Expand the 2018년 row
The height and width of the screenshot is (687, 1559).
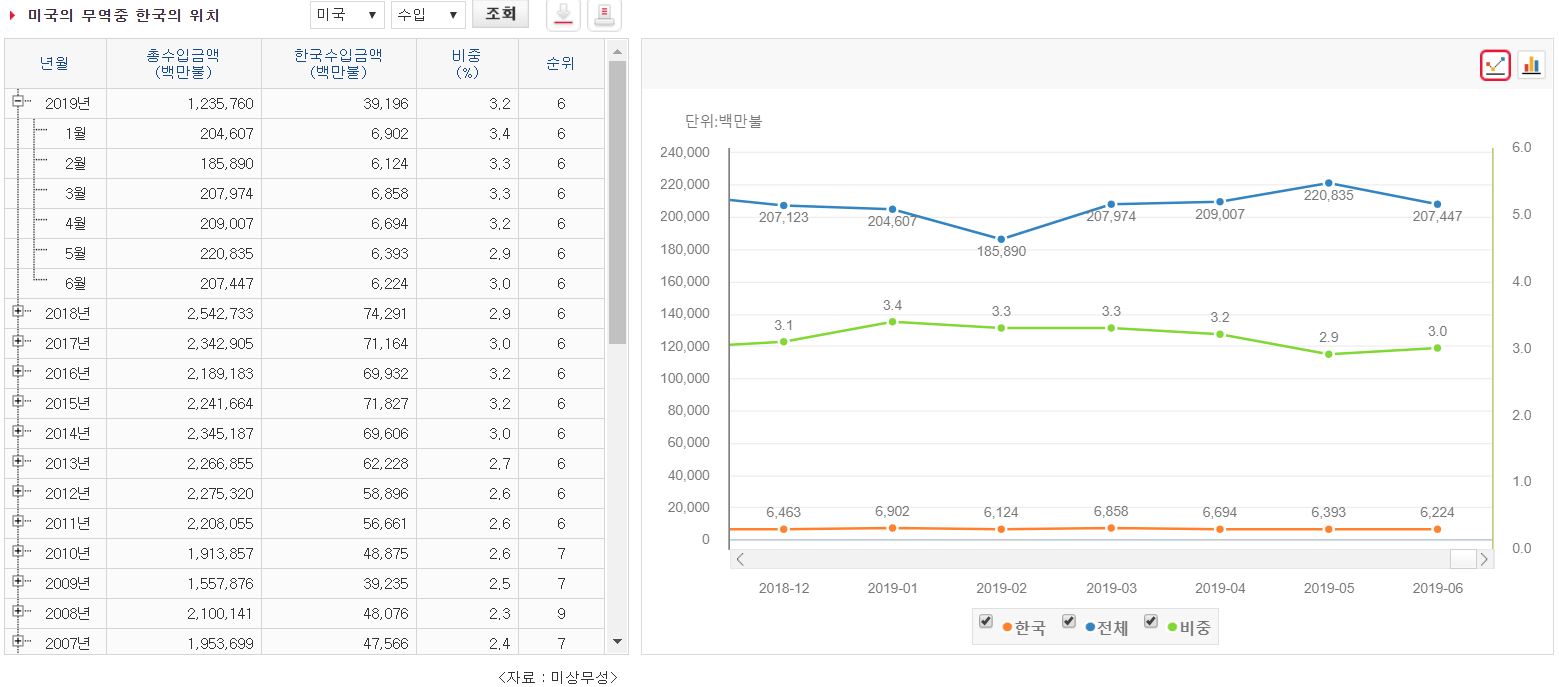[17, 311]
